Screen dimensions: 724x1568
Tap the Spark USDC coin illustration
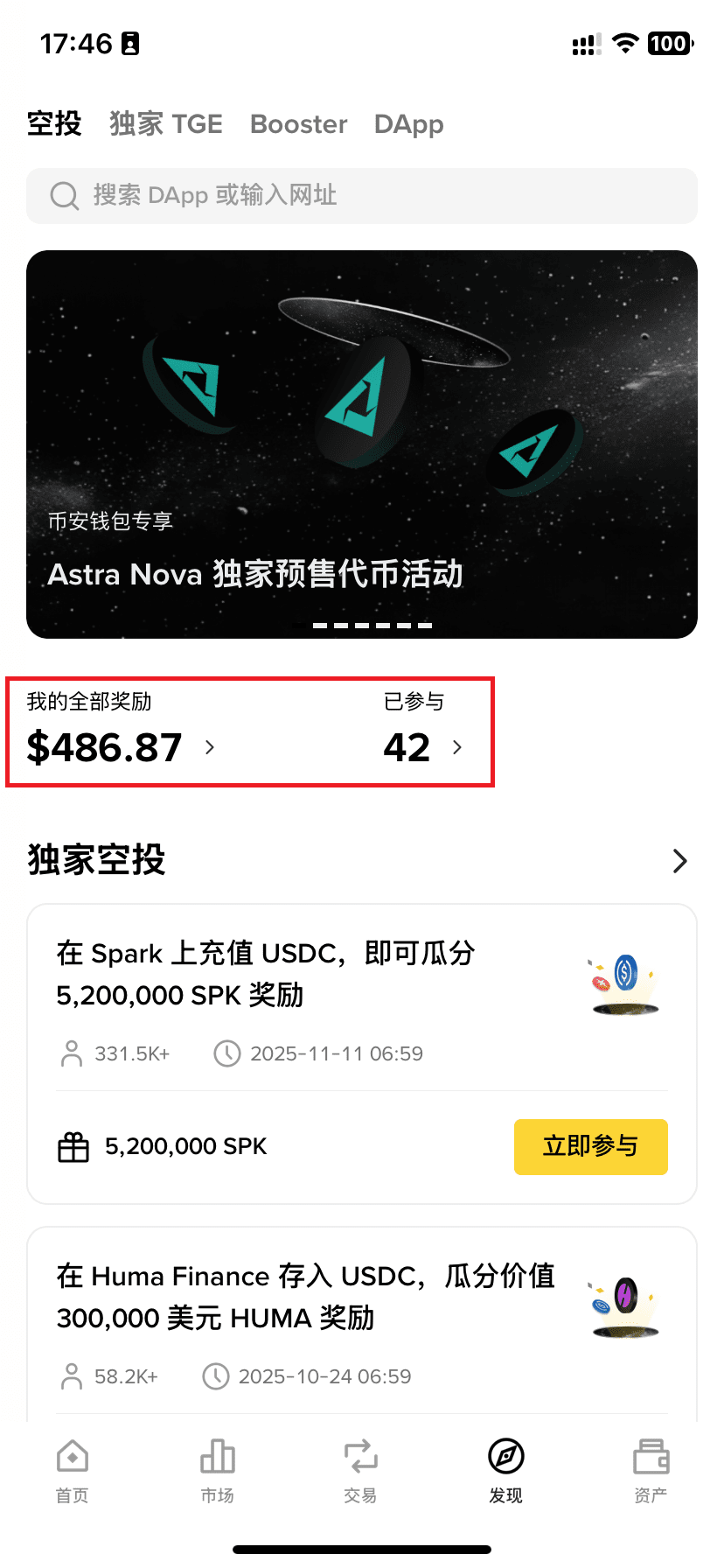[x=624, y=983]
